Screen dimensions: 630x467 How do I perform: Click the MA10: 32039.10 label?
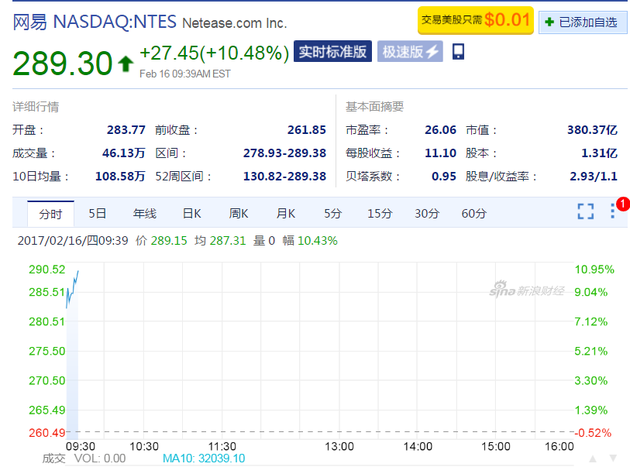coord(204,459)
